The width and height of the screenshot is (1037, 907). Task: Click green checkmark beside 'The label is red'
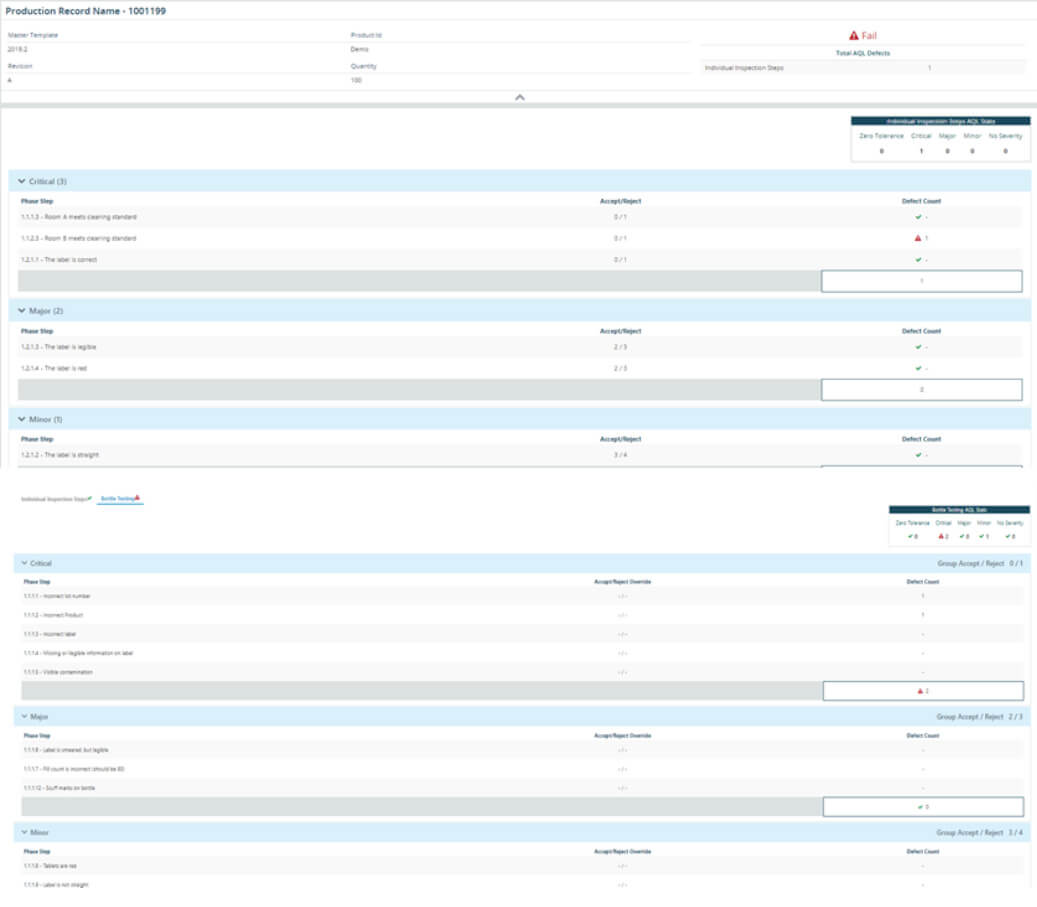point(916,369)
